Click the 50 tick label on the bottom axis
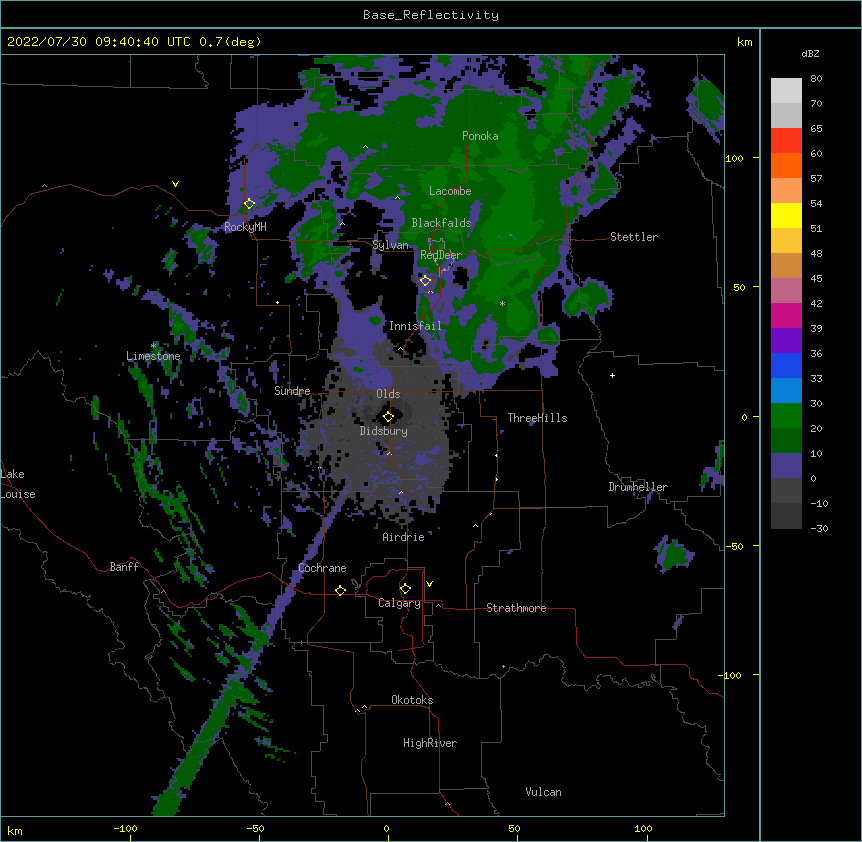 tap(514, 829)
